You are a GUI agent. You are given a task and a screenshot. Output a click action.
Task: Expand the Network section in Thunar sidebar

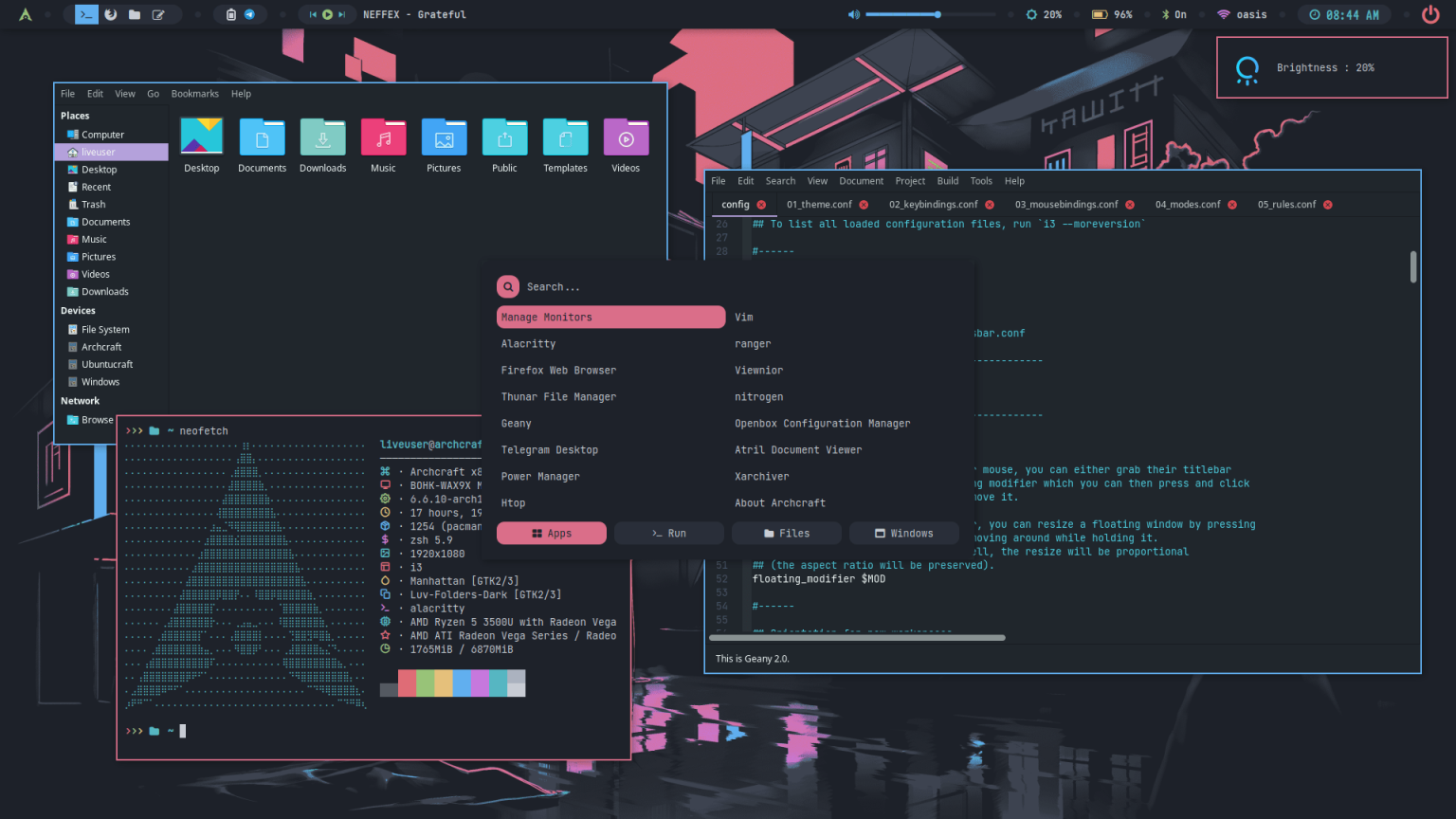81,400
